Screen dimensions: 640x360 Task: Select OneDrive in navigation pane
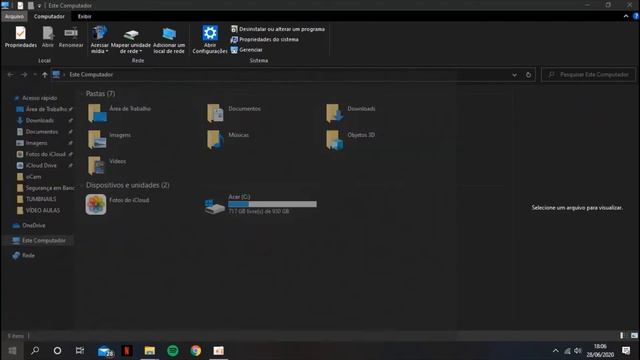33,225
